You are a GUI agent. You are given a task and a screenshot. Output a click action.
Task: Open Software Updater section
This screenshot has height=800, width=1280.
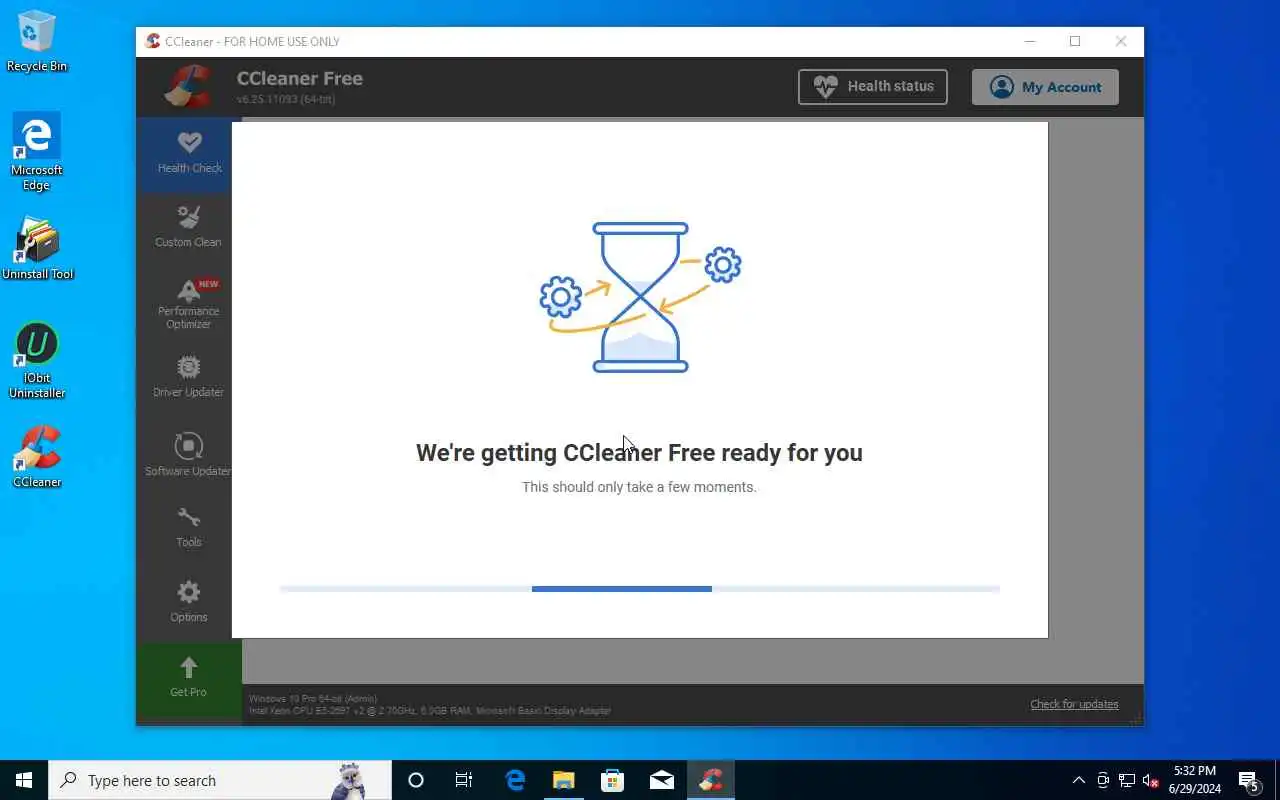(188, 453)
